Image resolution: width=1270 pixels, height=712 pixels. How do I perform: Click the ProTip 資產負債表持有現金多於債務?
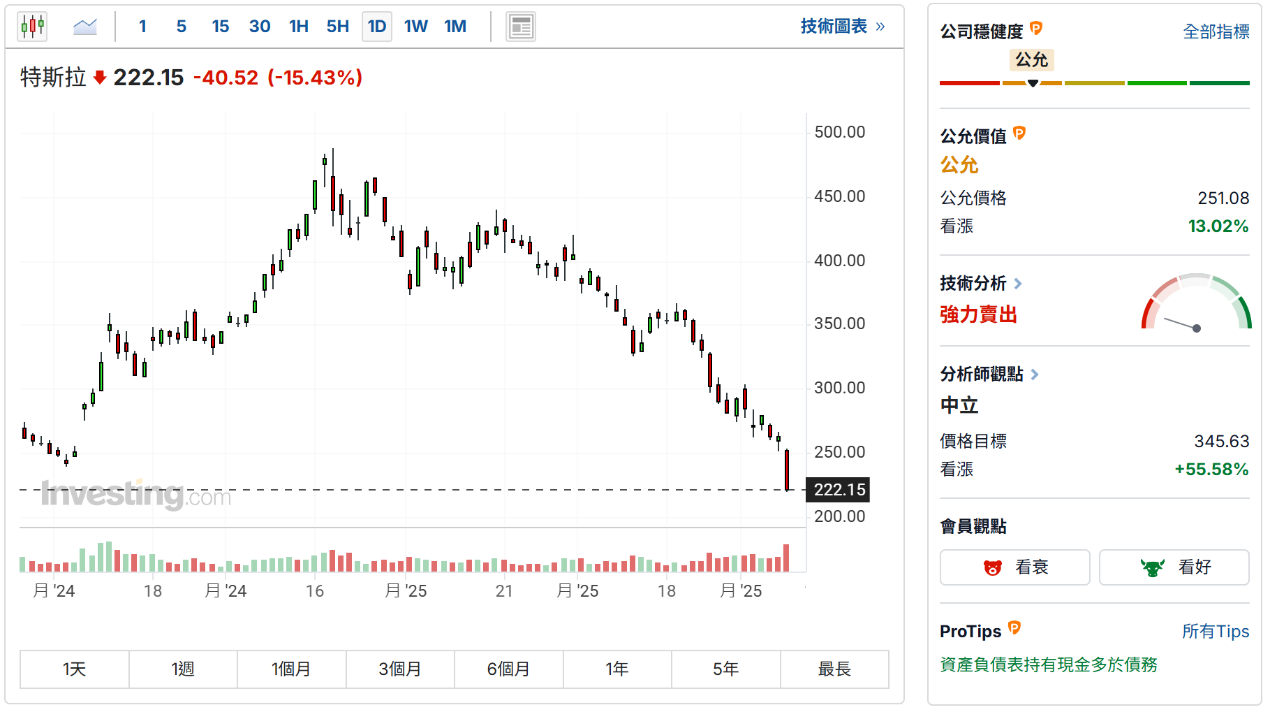pos(1049,664)
